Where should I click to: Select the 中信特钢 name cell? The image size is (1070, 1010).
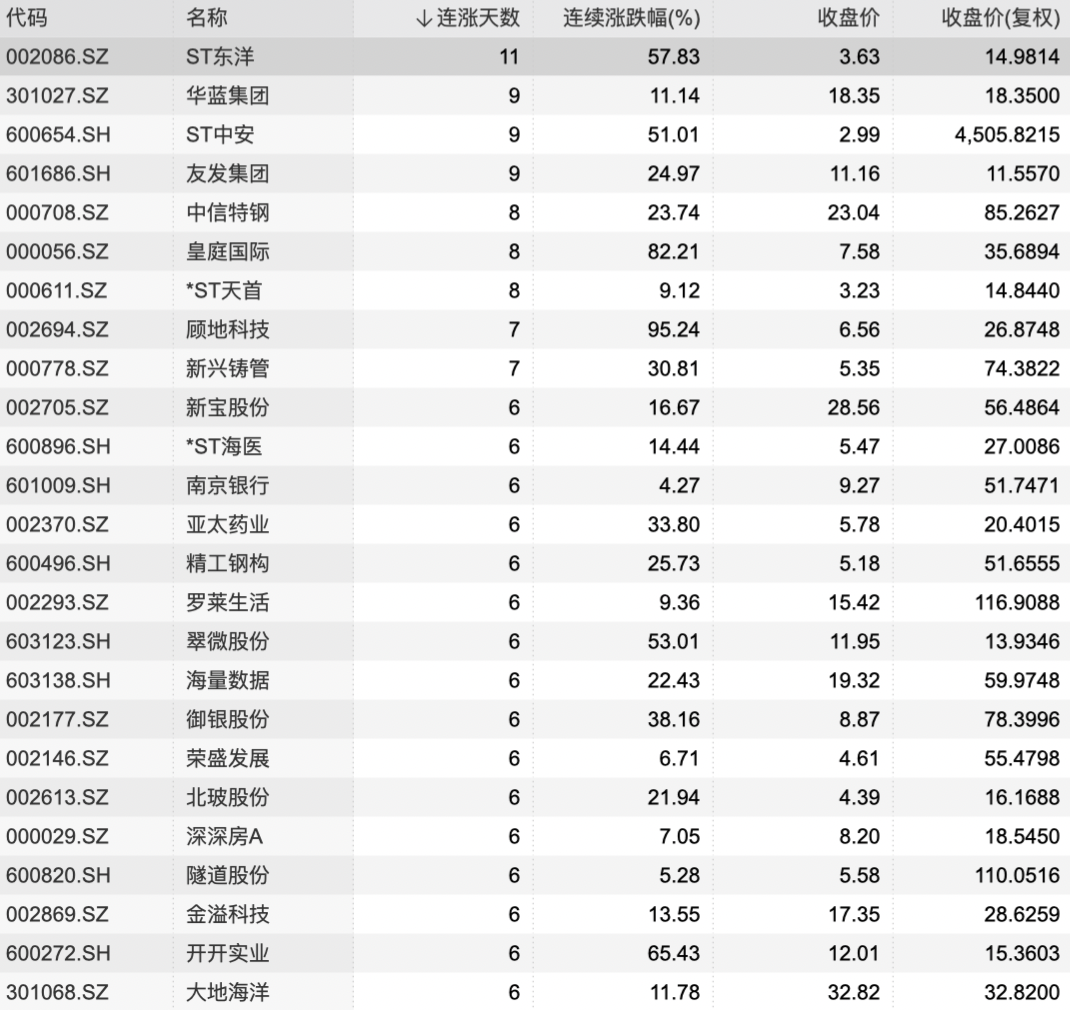227,212
